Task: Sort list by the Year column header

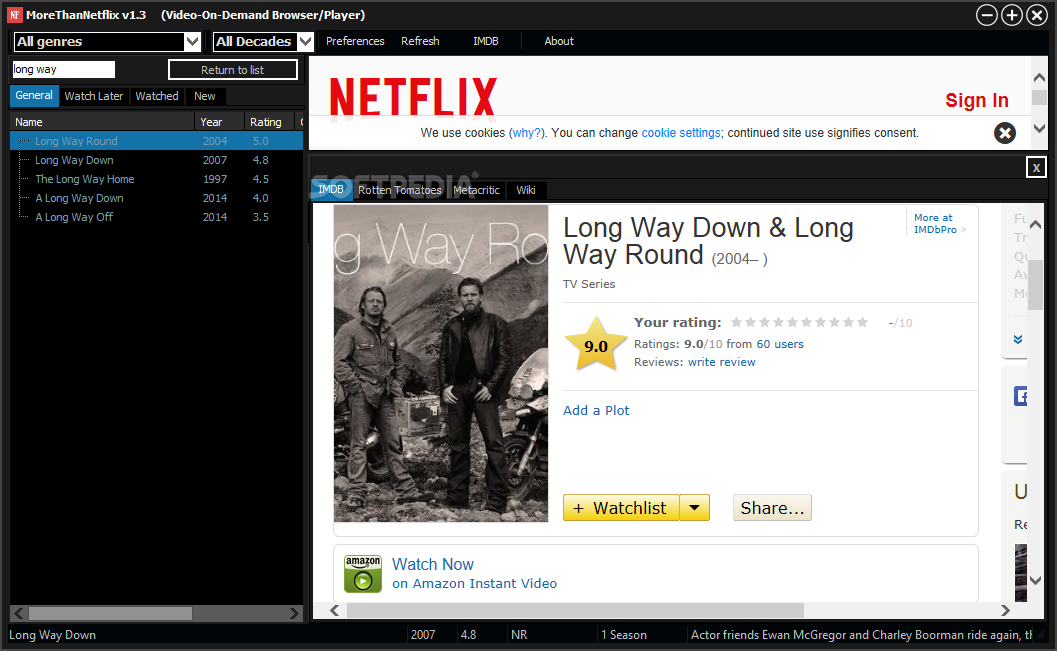Action: tap(219, 122)
